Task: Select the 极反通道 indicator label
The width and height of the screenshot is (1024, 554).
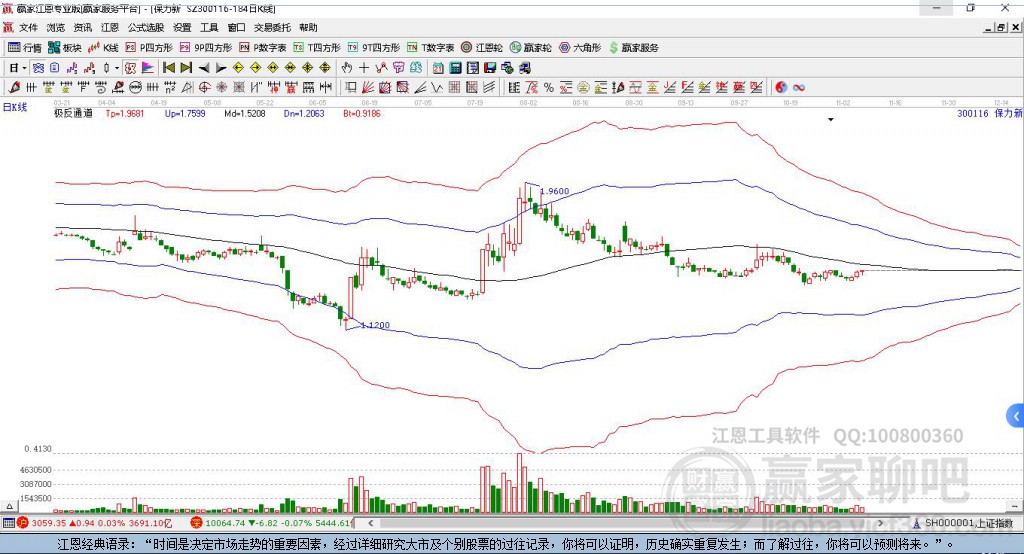Action: 73,113
